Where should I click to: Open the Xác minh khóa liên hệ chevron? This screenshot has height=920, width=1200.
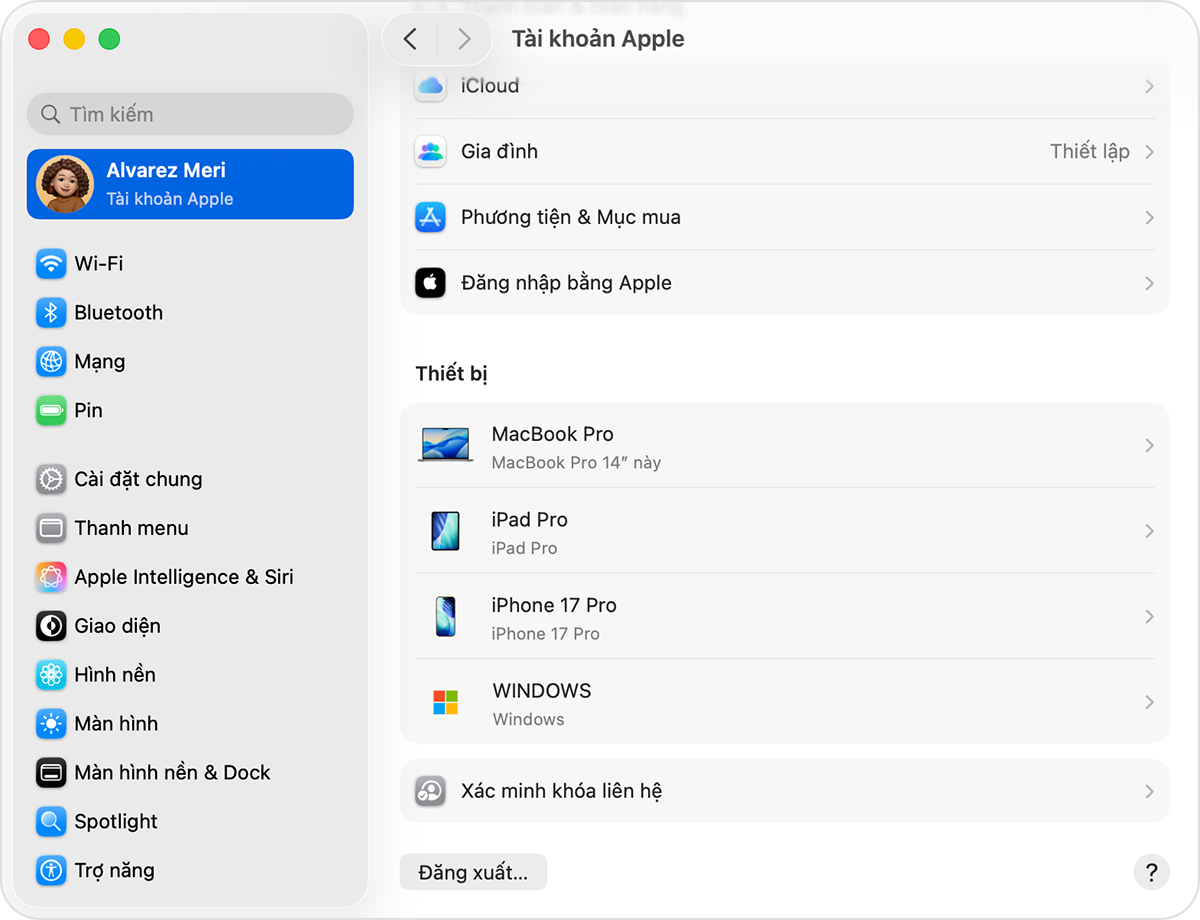pos(1149,790)
